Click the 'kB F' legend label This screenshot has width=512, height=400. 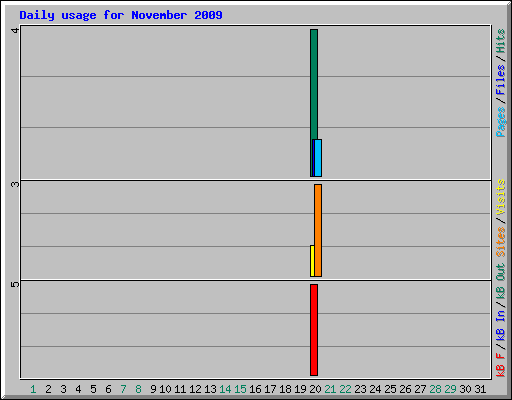tap(500, 365)
